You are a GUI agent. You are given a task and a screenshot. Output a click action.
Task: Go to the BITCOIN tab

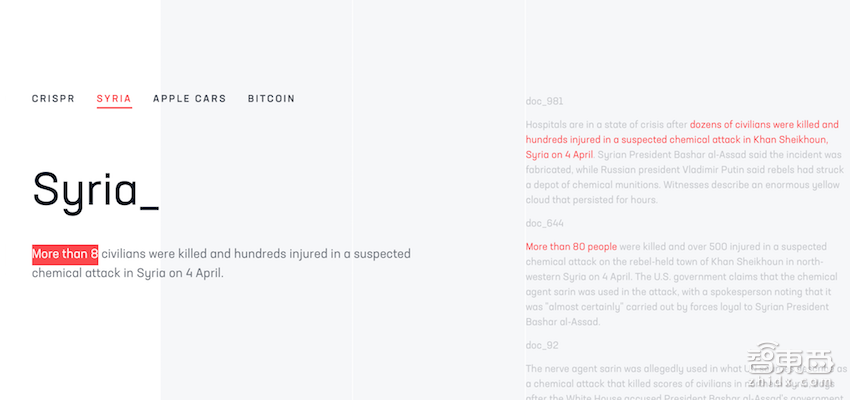point(271,99)
